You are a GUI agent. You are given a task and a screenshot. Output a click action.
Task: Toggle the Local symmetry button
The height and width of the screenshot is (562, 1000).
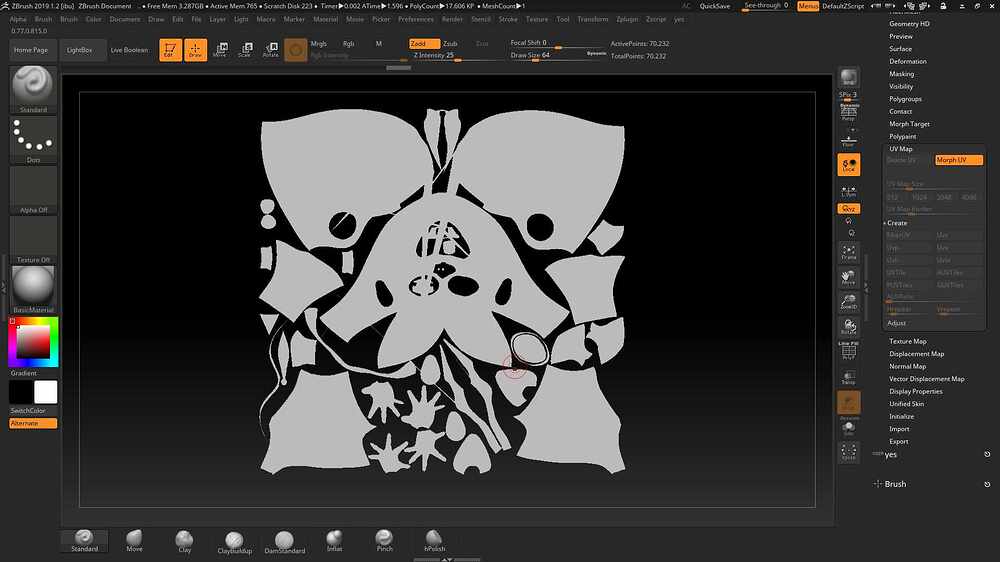click(848, 165)
